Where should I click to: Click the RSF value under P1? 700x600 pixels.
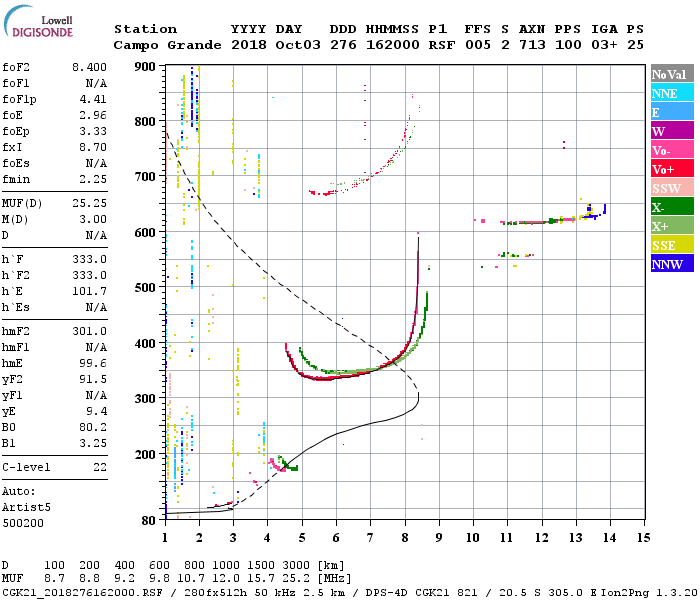(x=442, y=45)
